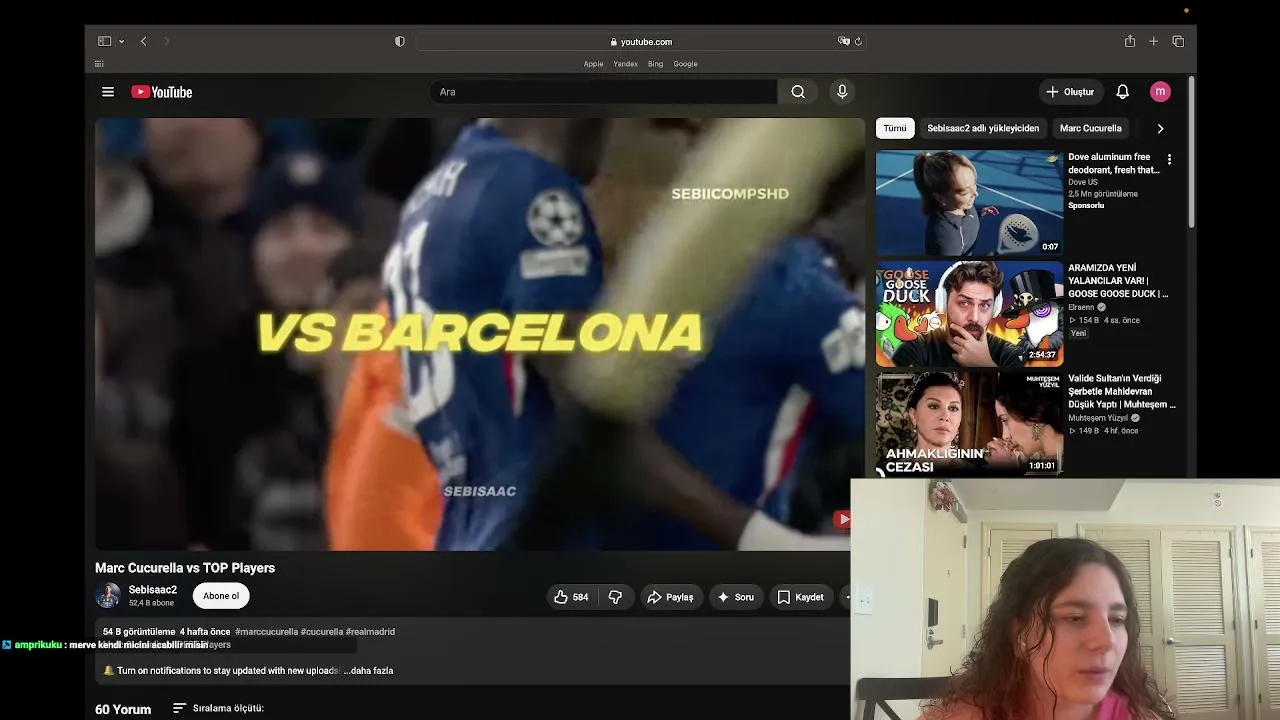The image size is (1280, 720).
Task: Click the Soru ask button
Action: [x=735, y=597]
